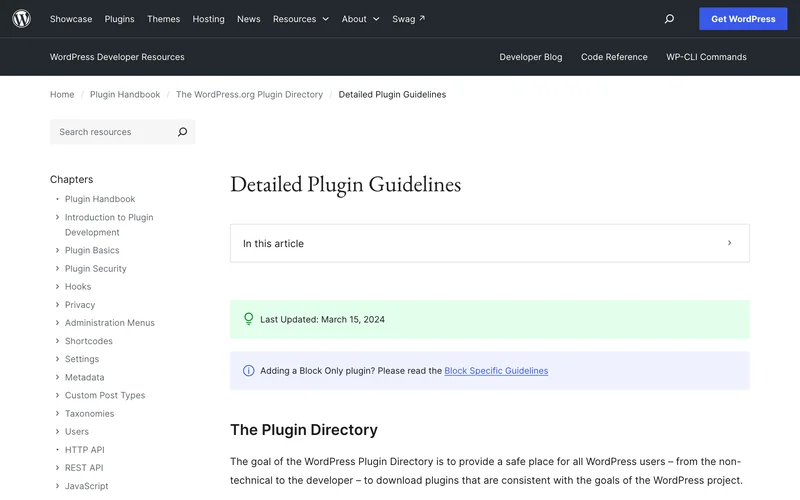Click The Plugin Directory section heading
This screenshot has width=800, height=500.
pyautogui.click(x=304, y=430)
